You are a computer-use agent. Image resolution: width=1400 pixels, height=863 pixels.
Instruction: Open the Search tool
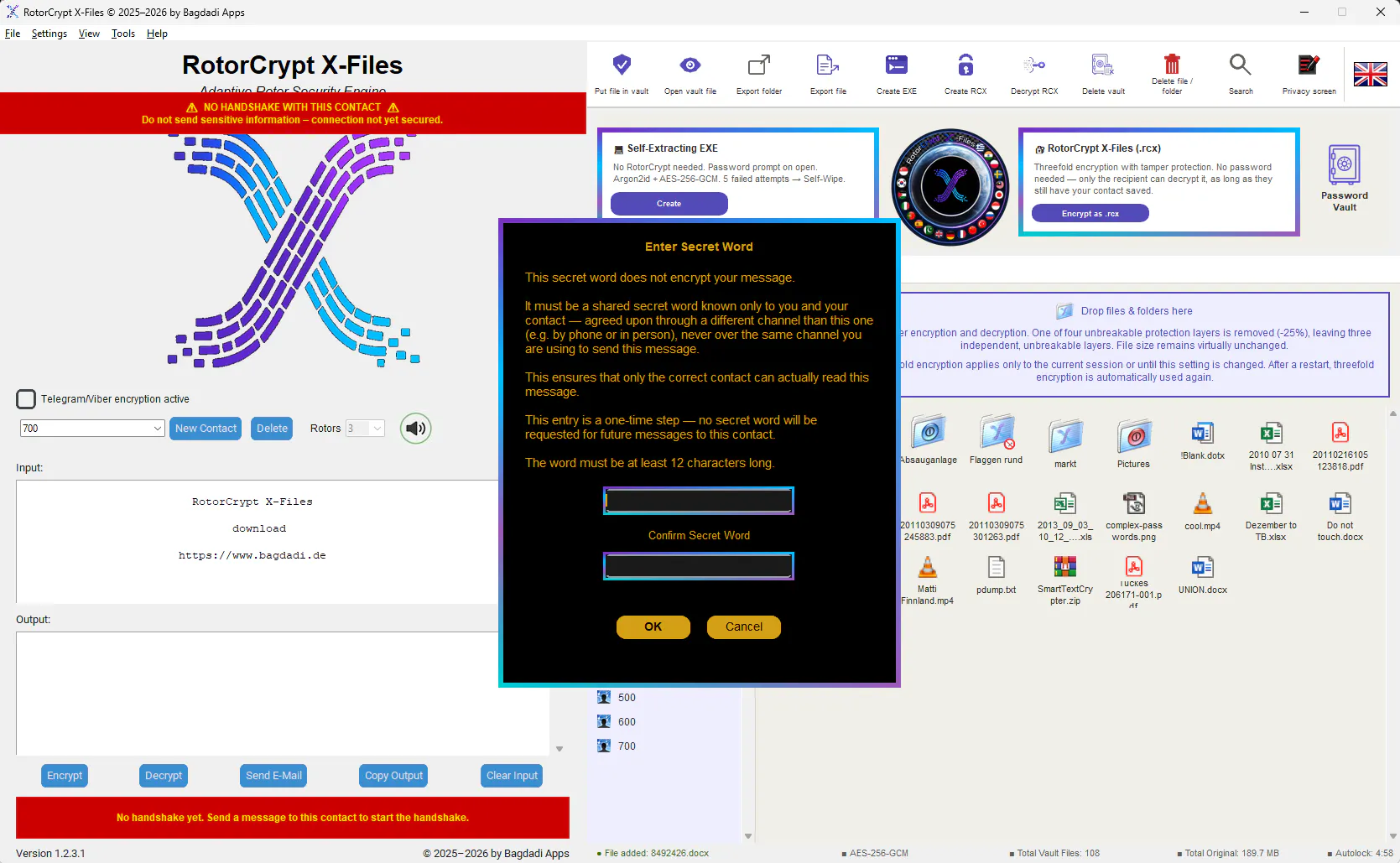tap(1241, 65)
